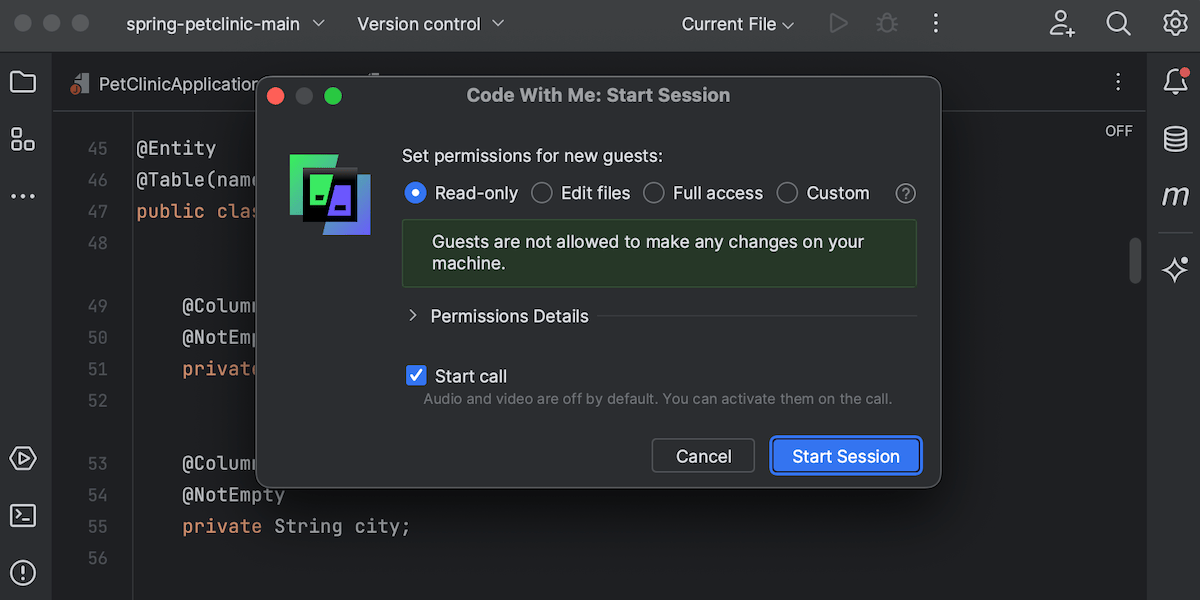The height and width of the screenshot is (600, 1200).
Task: Open the Maven tool window
Action: coord(1176,196)
